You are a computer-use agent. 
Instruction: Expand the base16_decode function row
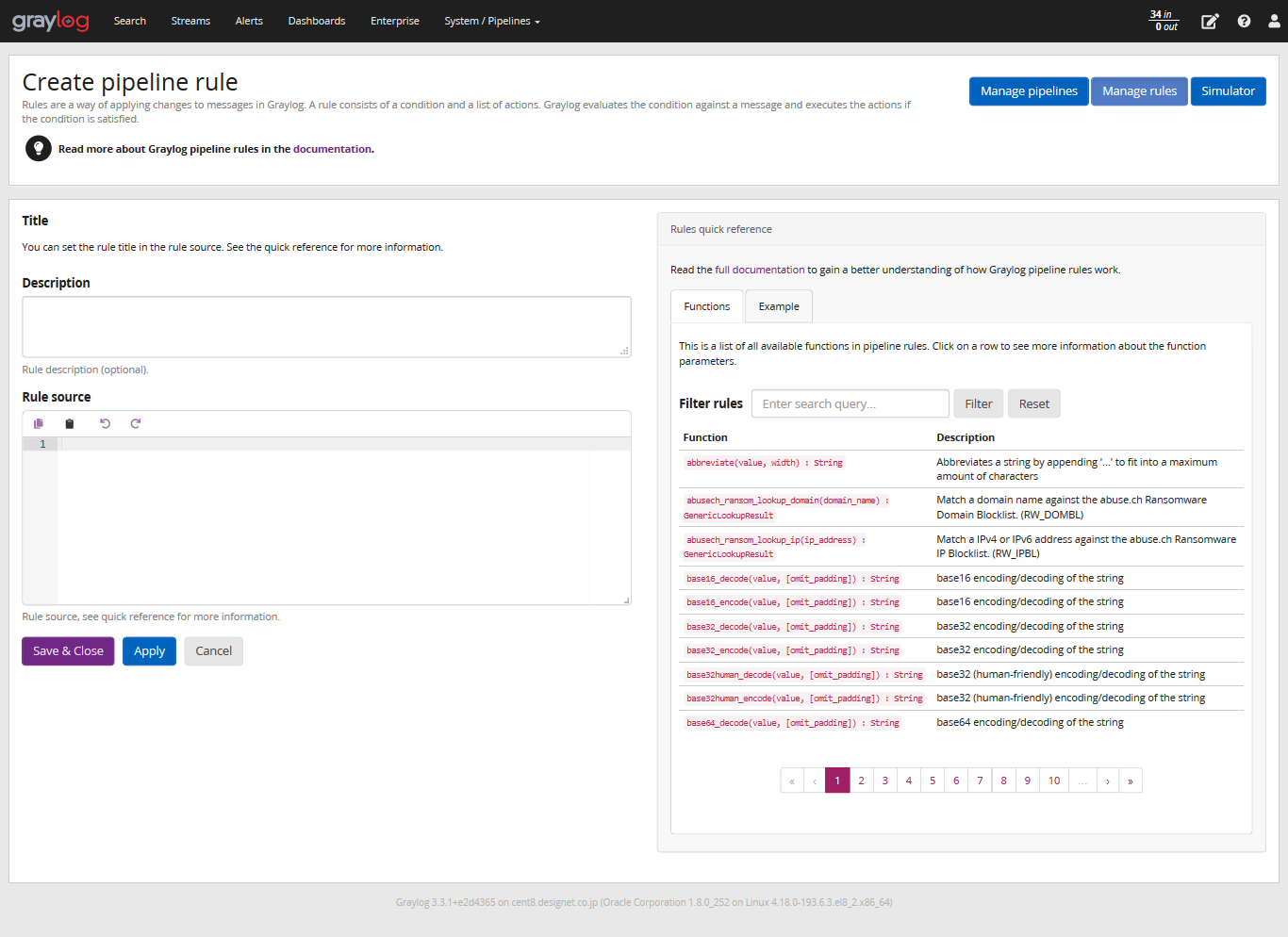click(961, 578)
